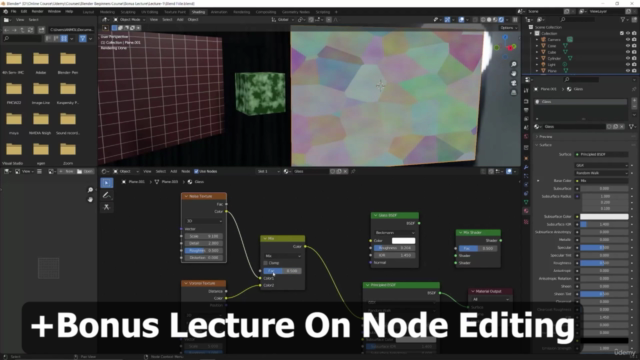Click the outliner filter funnel icon
Viewport: 640px width, 360px height.
[x=623, y=20]
